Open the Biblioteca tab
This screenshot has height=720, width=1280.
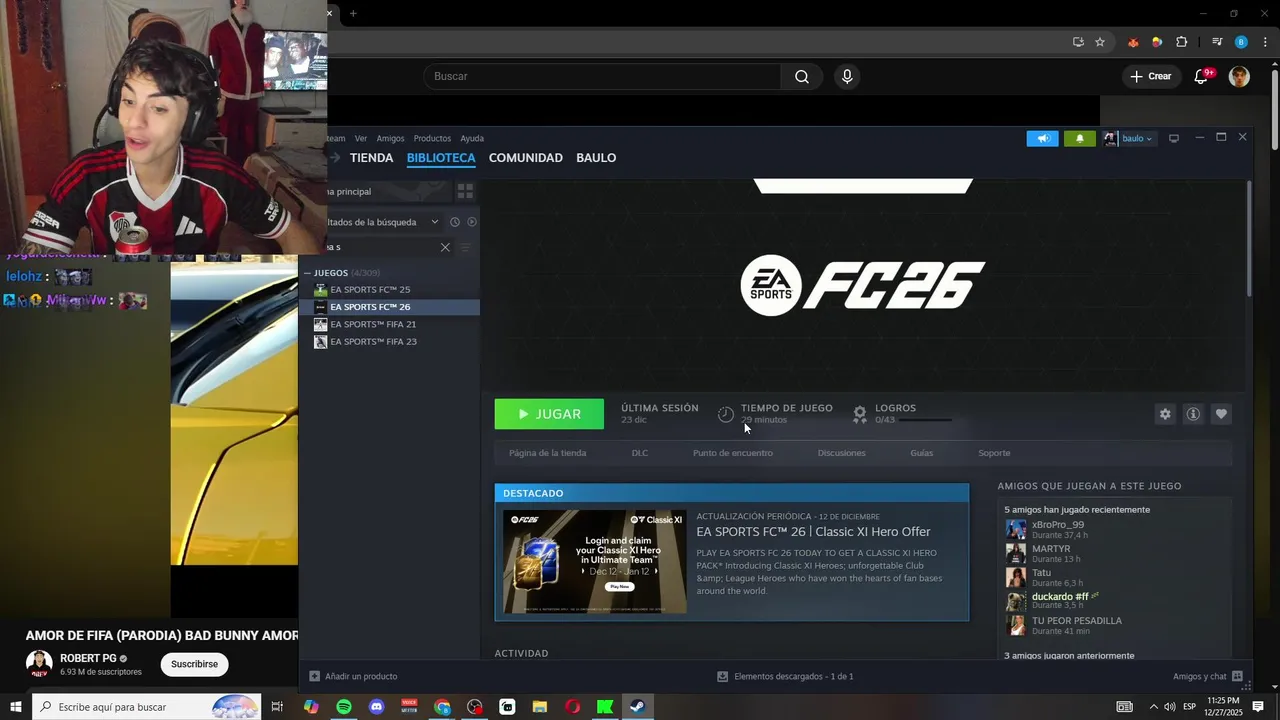[441, 158]
